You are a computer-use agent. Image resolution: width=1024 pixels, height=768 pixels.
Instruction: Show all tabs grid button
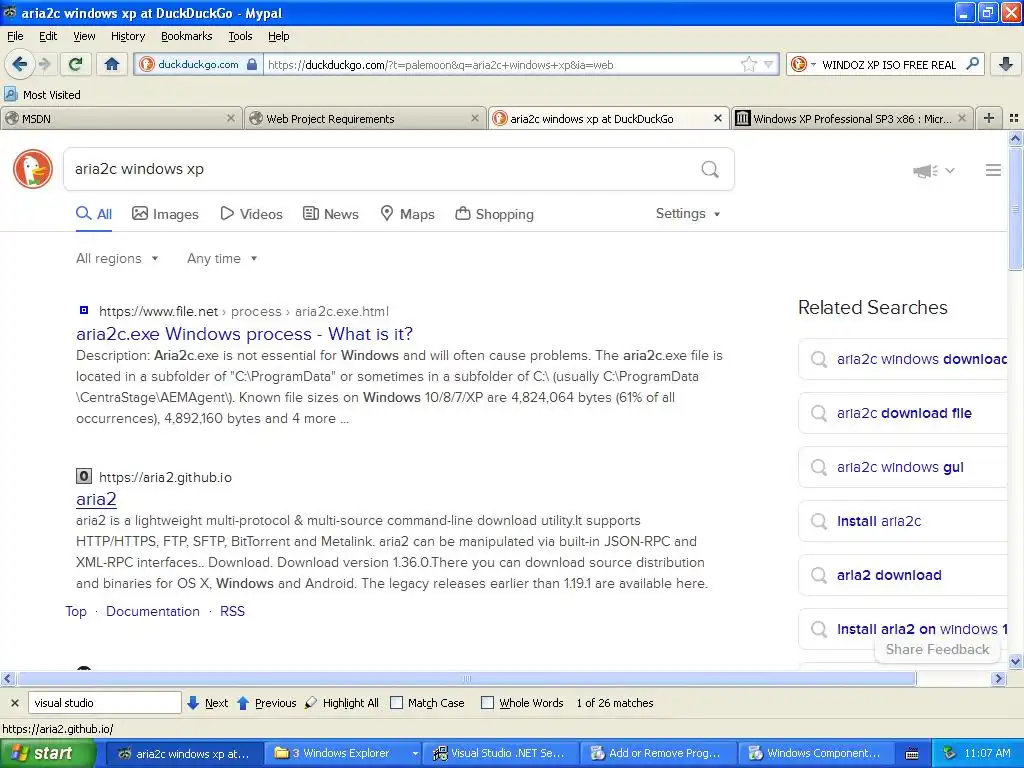pos(1014,118)
